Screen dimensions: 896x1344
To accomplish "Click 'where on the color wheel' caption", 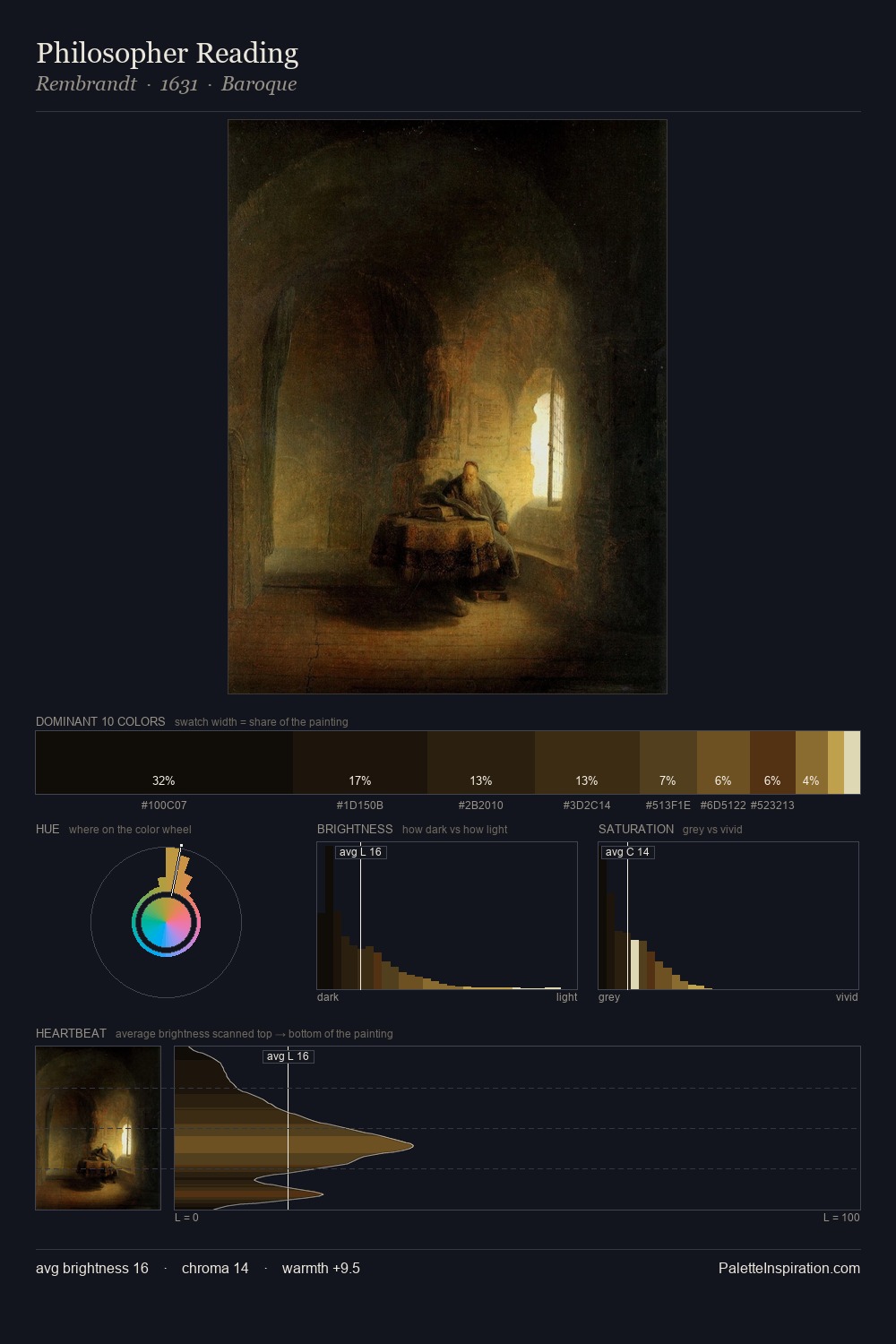I will click(x=130, y=830).
